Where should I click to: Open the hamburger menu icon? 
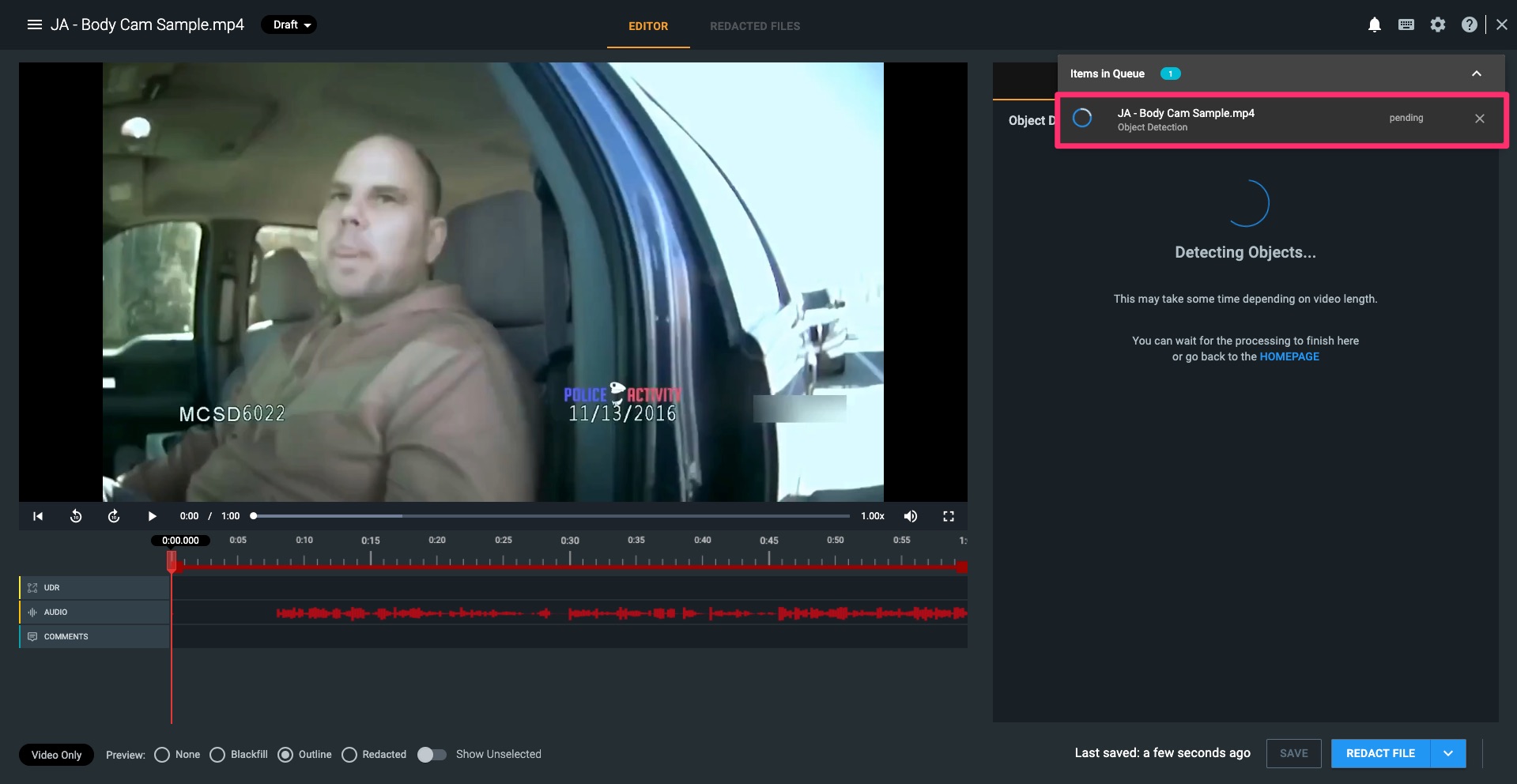(35, 24)
